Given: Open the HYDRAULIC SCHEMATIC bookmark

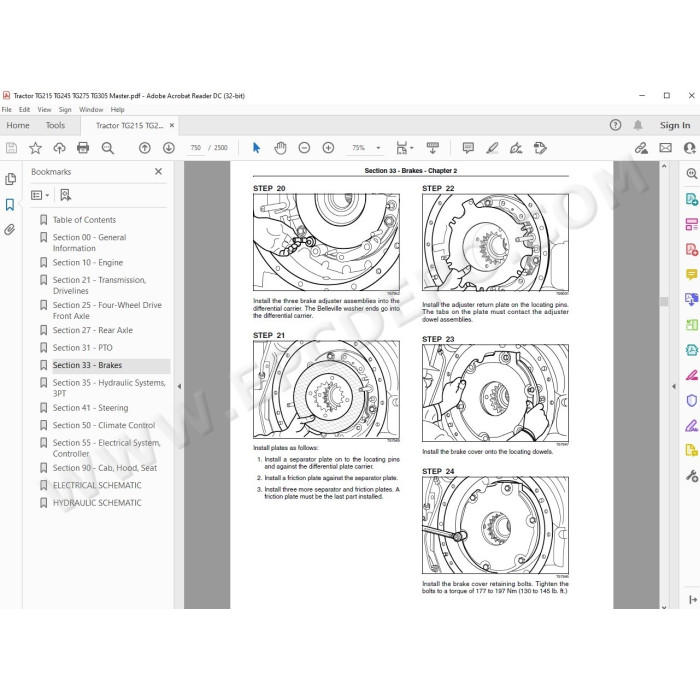Looking at the screenshot, I should [x=97, y=503].
